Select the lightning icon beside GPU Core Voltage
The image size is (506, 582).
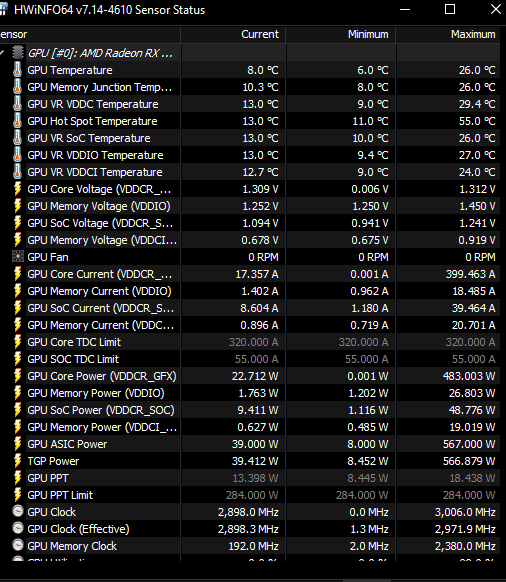[x=17, y=189]
